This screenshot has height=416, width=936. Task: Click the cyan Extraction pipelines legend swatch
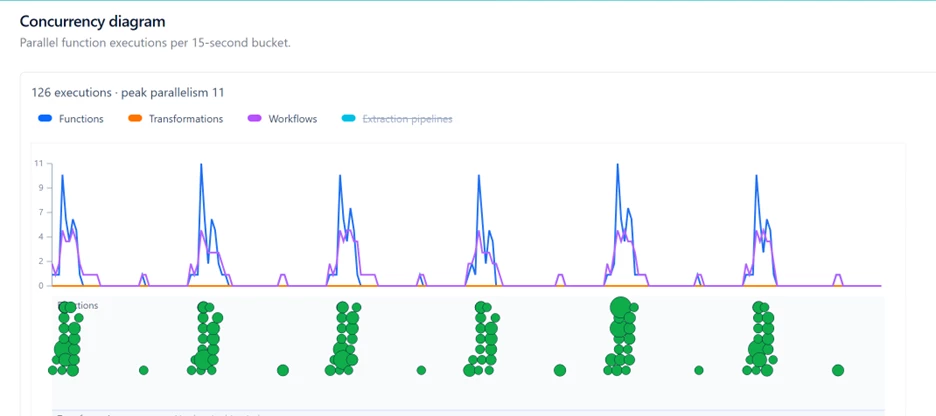[349, 119]
